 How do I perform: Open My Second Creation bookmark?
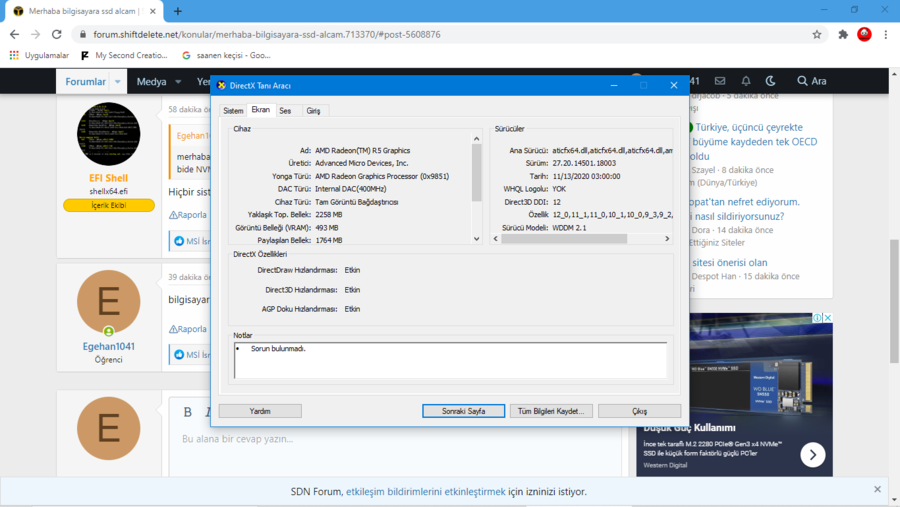coord(124,56)
